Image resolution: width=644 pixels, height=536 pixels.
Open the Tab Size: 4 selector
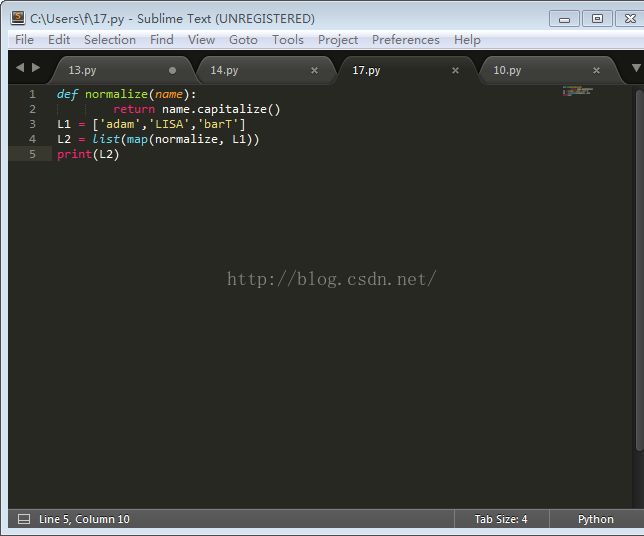pyautogui.click(x=501, y=519)
